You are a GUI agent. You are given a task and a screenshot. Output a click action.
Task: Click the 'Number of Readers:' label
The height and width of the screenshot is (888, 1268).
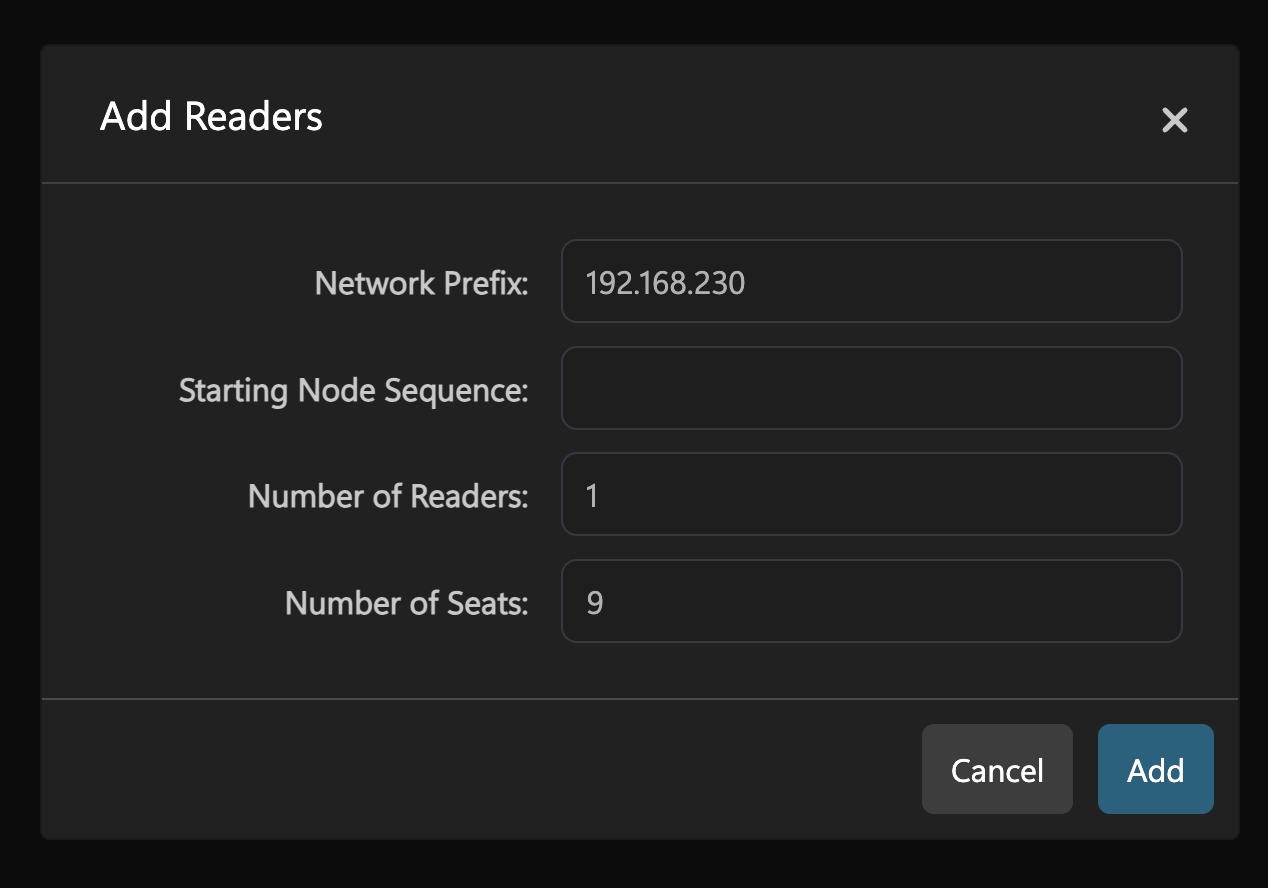click(388, 496)
